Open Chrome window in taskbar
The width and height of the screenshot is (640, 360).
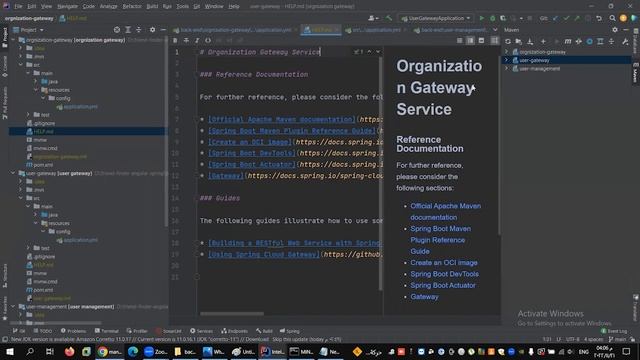click(x=109, y=351)
